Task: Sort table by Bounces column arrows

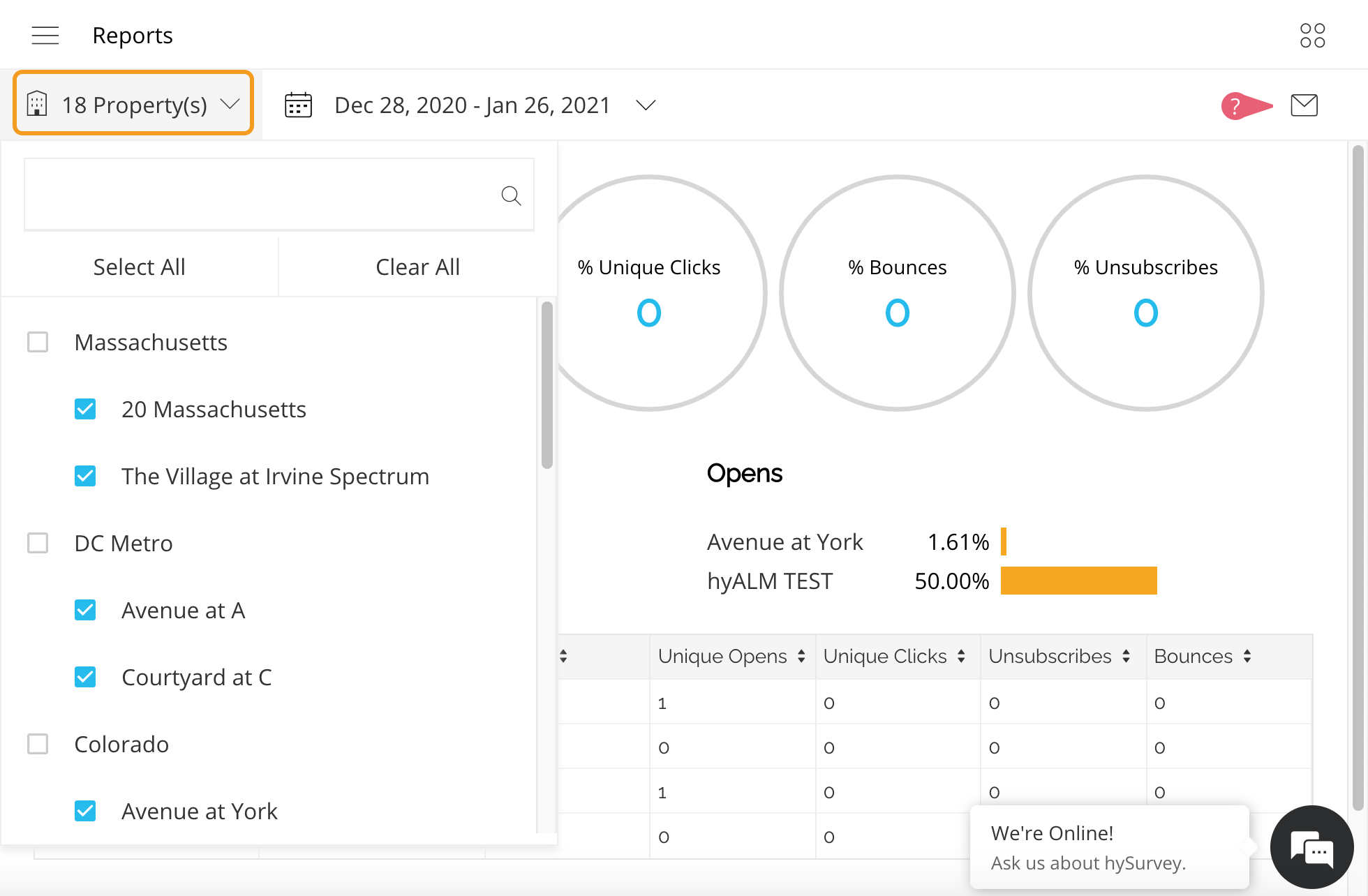Action: tap(1247, 656)
